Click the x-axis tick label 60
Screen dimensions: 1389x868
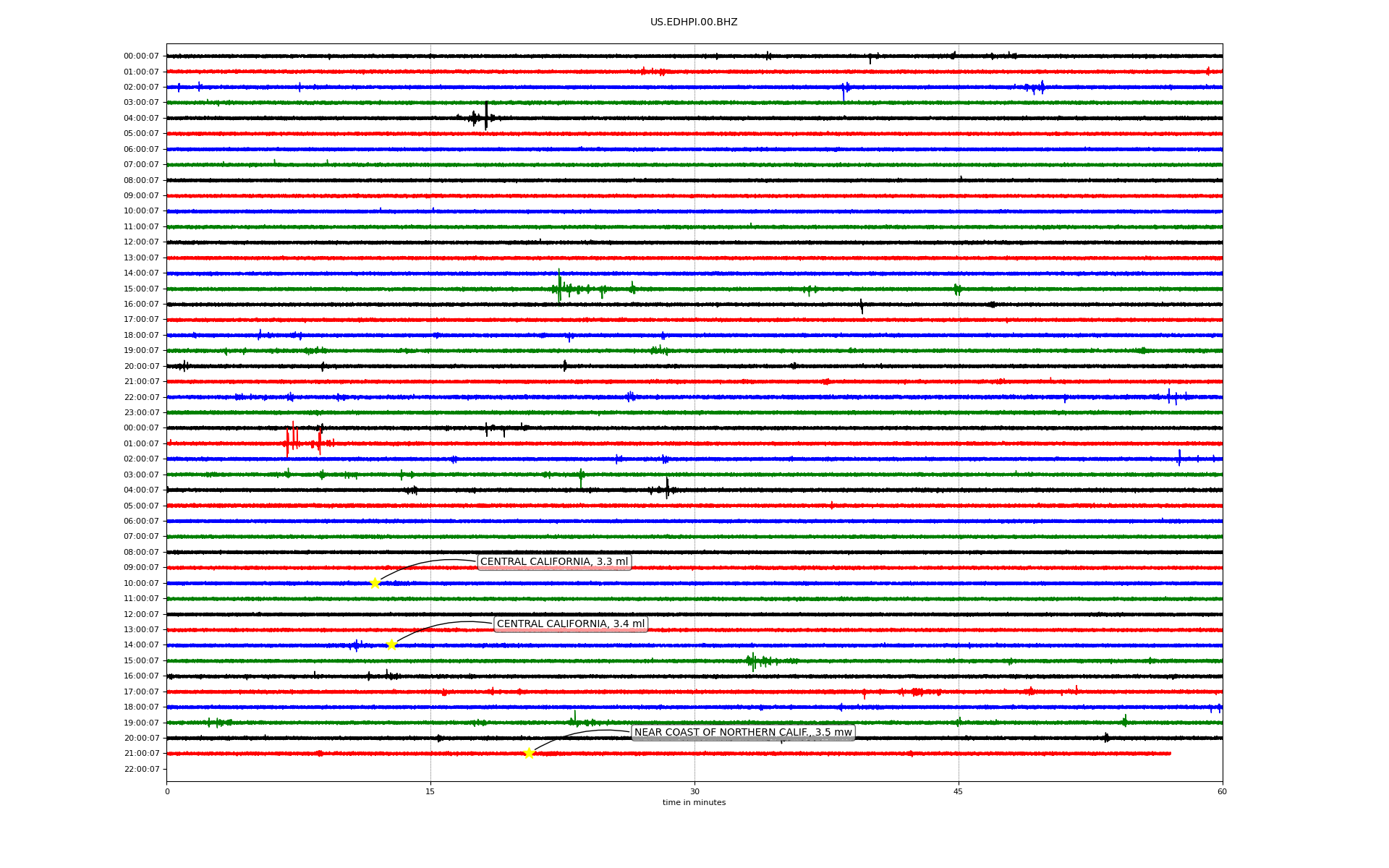coord(1222,791)
